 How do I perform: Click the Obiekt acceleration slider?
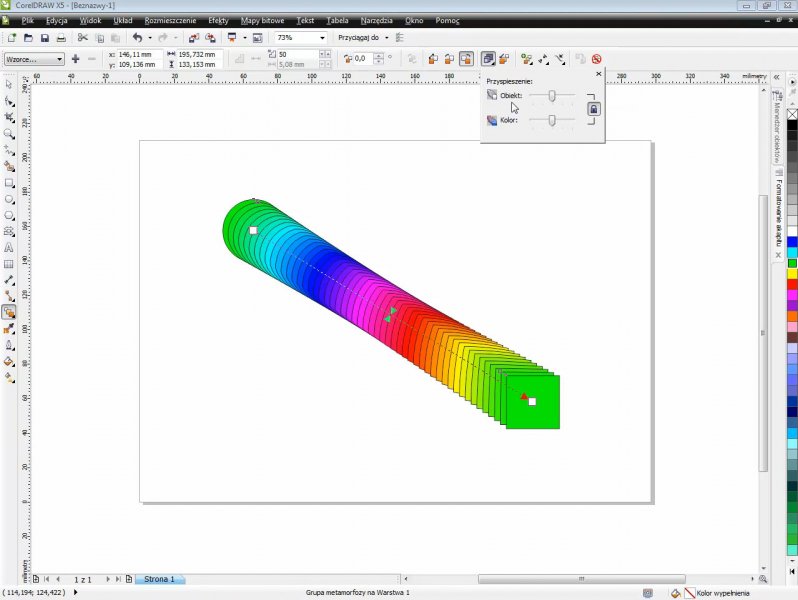551,95
